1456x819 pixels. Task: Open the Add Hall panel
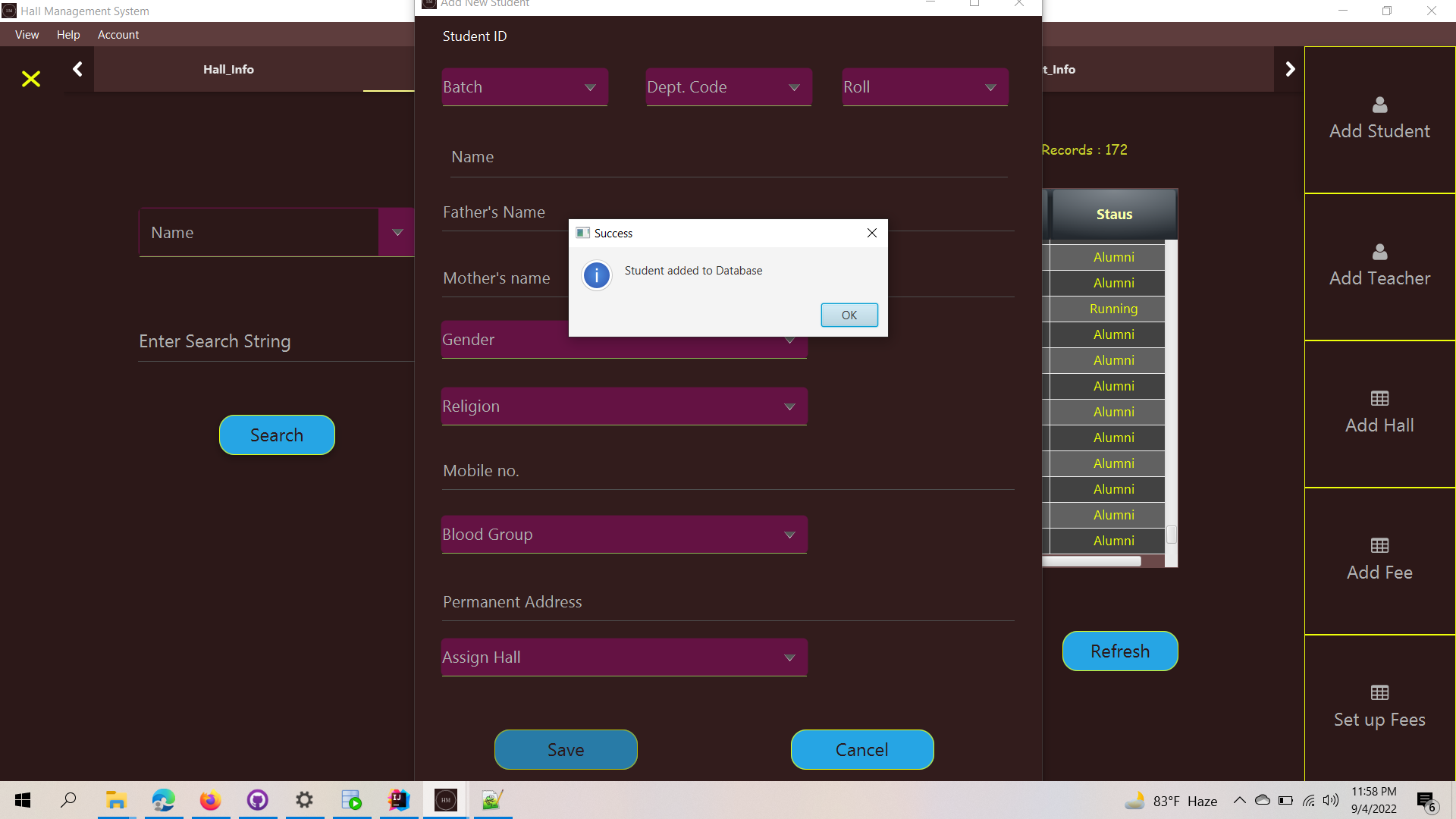click(1379, 413)
